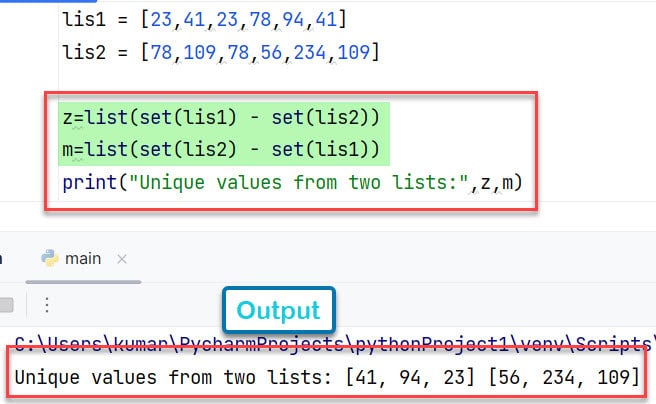Click the stop button in run toolbar
This screenshot has width=656, height=404.
point(6,305)
